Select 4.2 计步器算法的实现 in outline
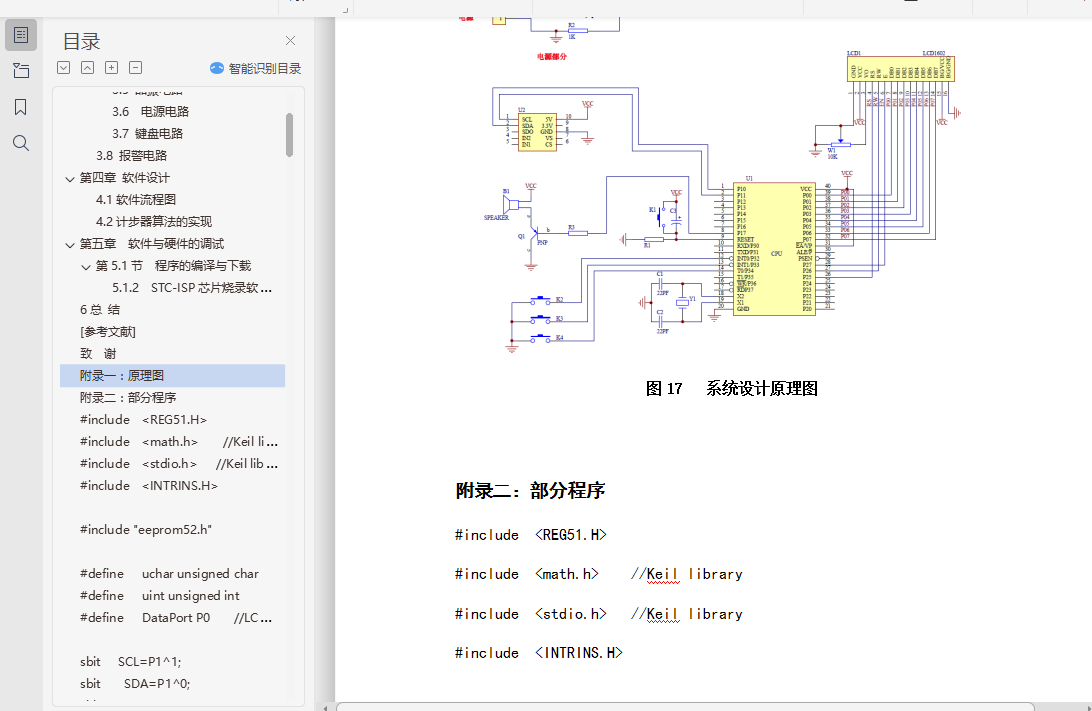This screenshot has width=1092, height=711. 154,222
